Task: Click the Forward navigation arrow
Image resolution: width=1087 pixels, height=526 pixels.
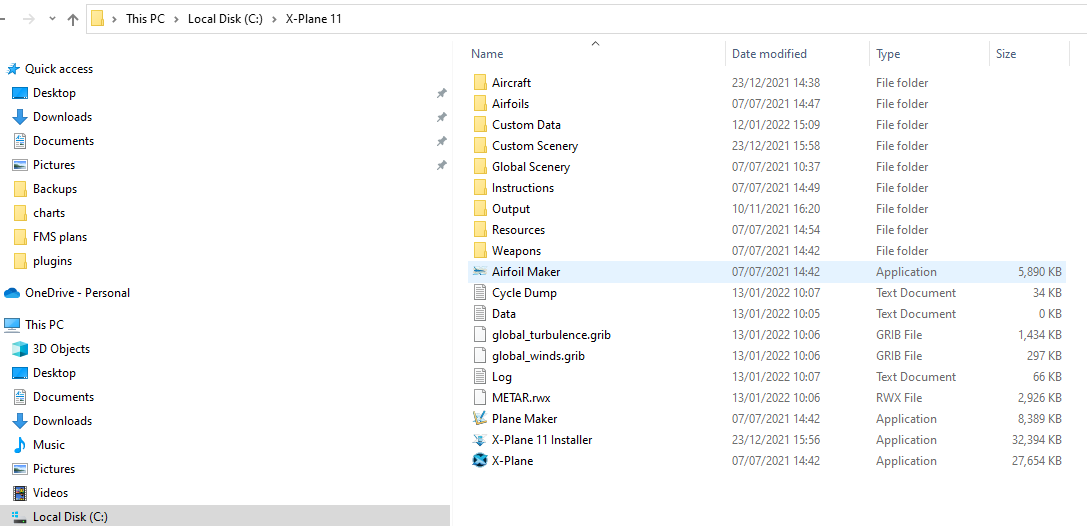Action: 28,19
